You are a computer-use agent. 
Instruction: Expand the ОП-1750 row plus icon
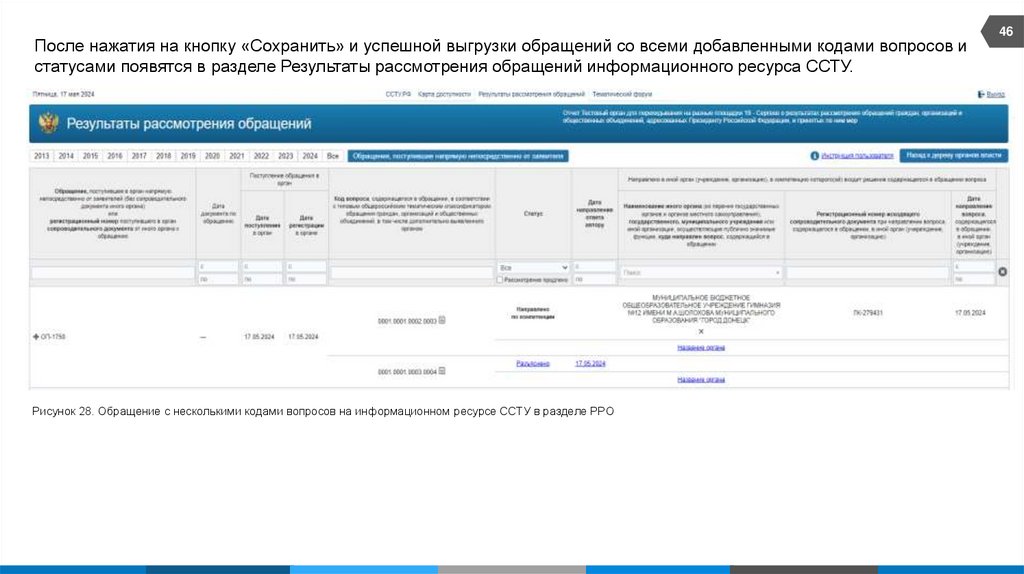pyautogui.click(x=36, y=337)
